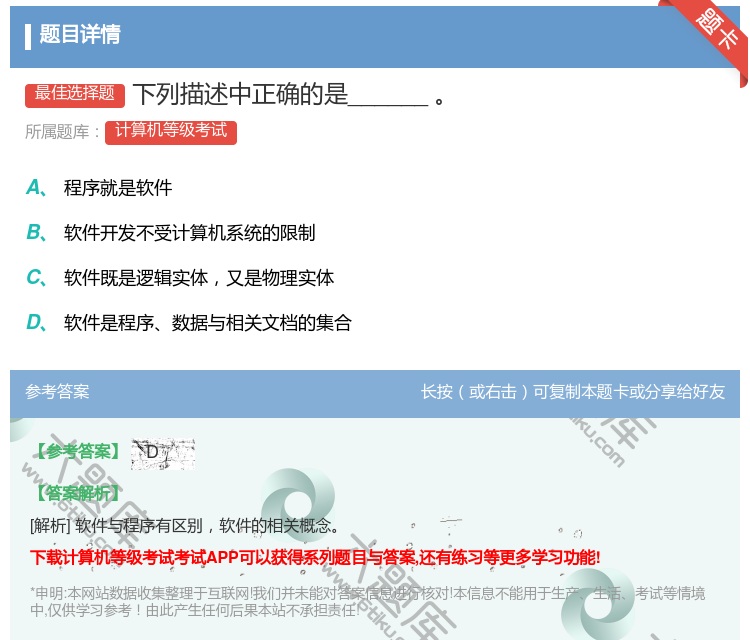Click the grey *申明 disclaimer text
The image size is (750, 640).
pyautogui.click(x=367, y=602)
